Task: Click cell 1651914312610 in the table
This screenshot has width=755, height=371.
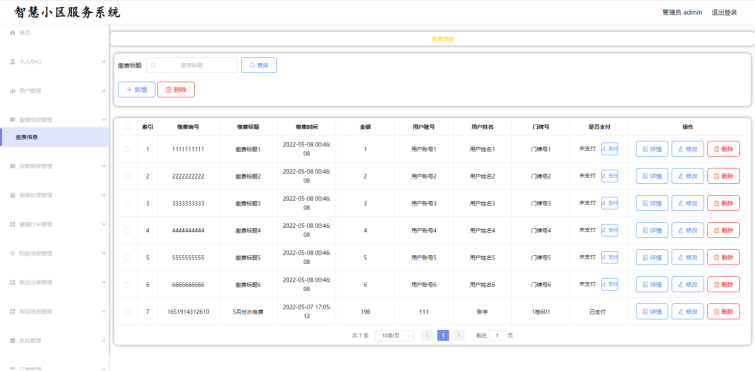Action: click(188, 312)
